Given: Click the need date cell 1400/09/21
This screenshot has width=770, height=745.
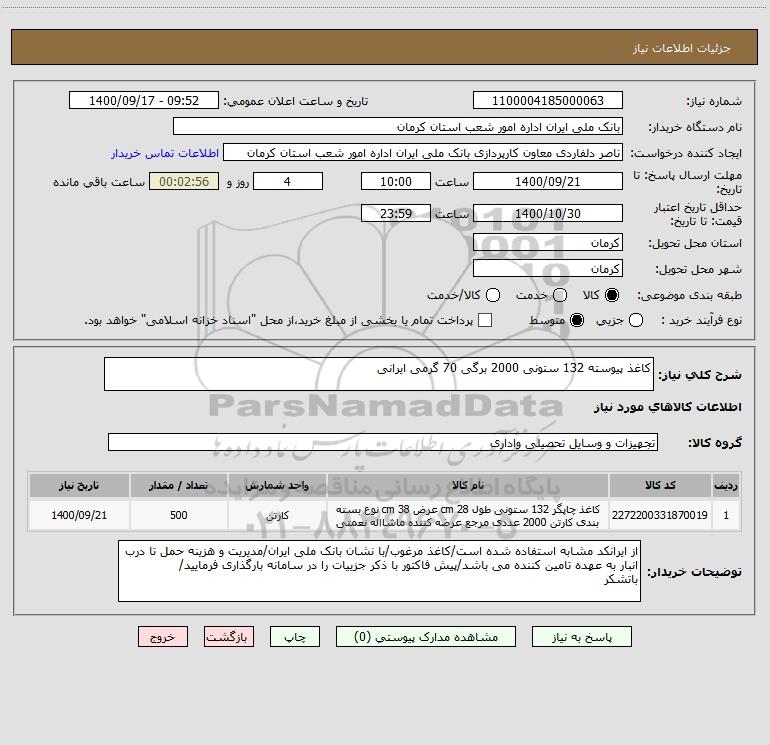Looking at the screenshot, I should click(x=79, y=515).
